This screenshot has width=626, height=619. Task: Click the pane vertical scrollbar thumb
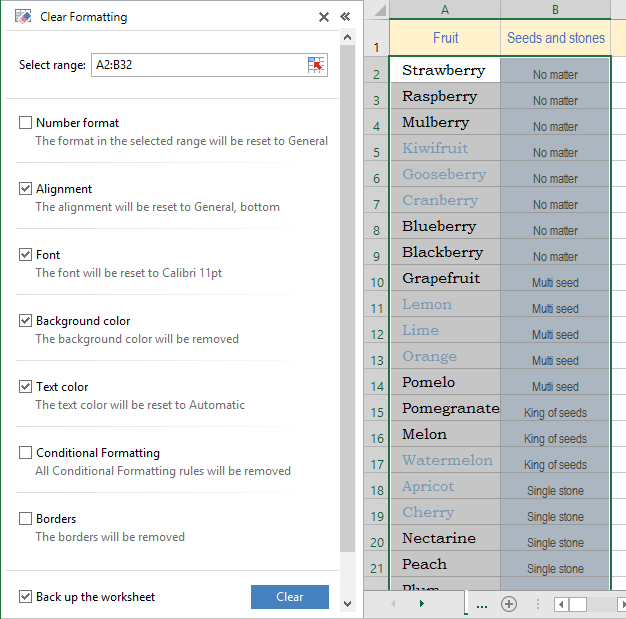point(347,298)
